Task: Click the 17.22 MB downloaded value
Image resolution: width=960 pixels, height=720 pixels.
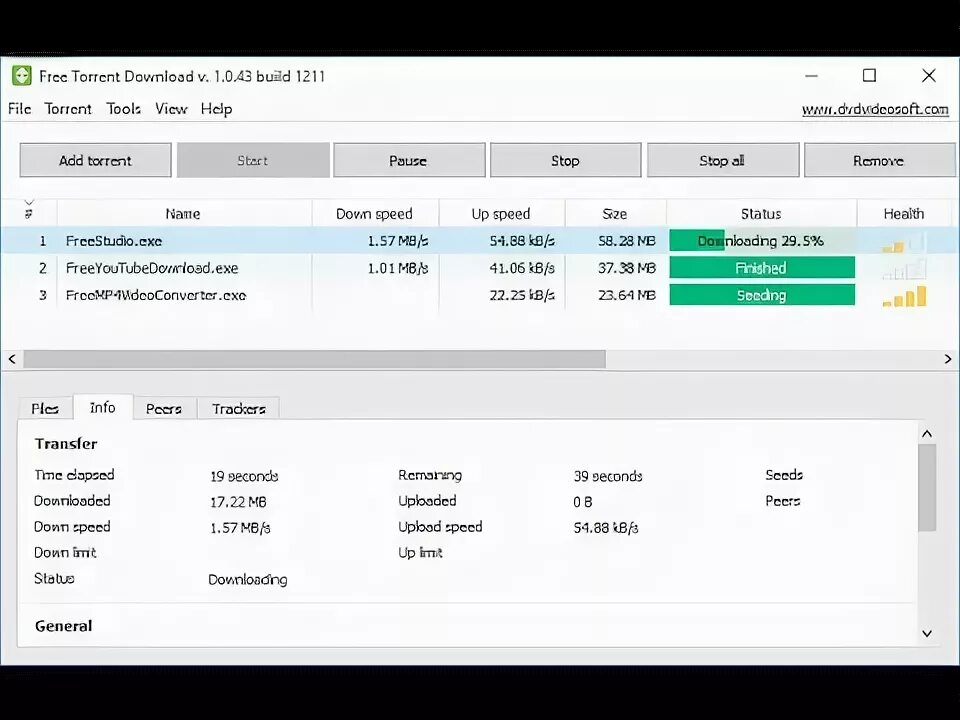Action: click(x=238, y=502)
